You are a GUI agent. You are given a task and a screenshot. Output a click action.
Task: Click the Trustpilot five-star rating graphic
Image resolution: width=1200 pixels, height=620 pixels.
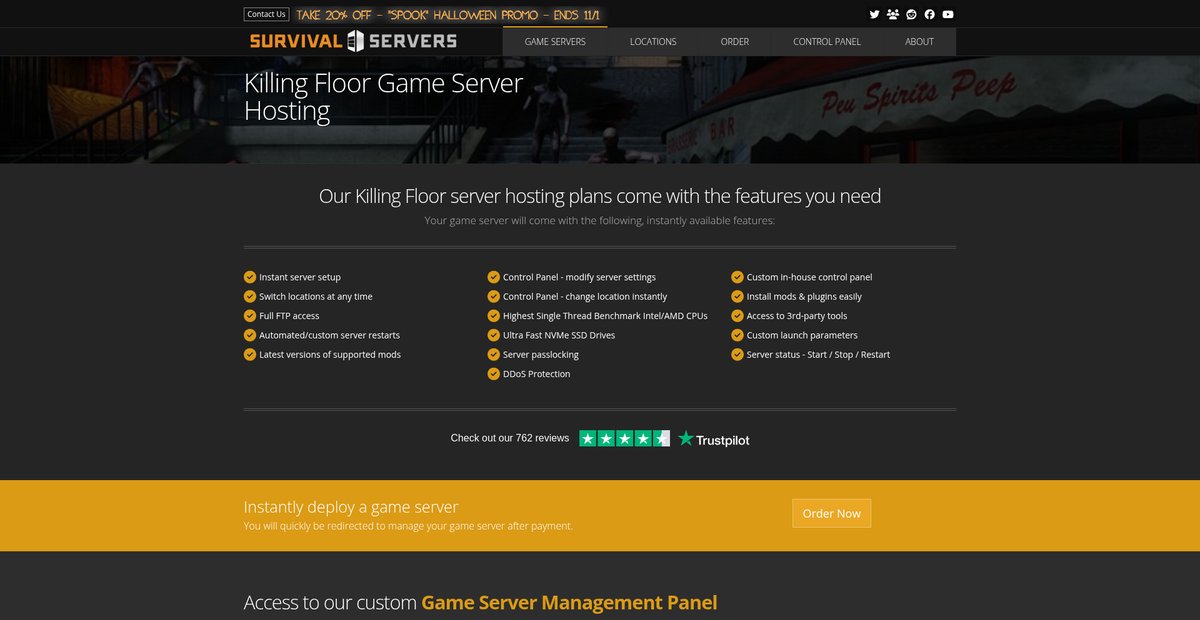[624, 439]
